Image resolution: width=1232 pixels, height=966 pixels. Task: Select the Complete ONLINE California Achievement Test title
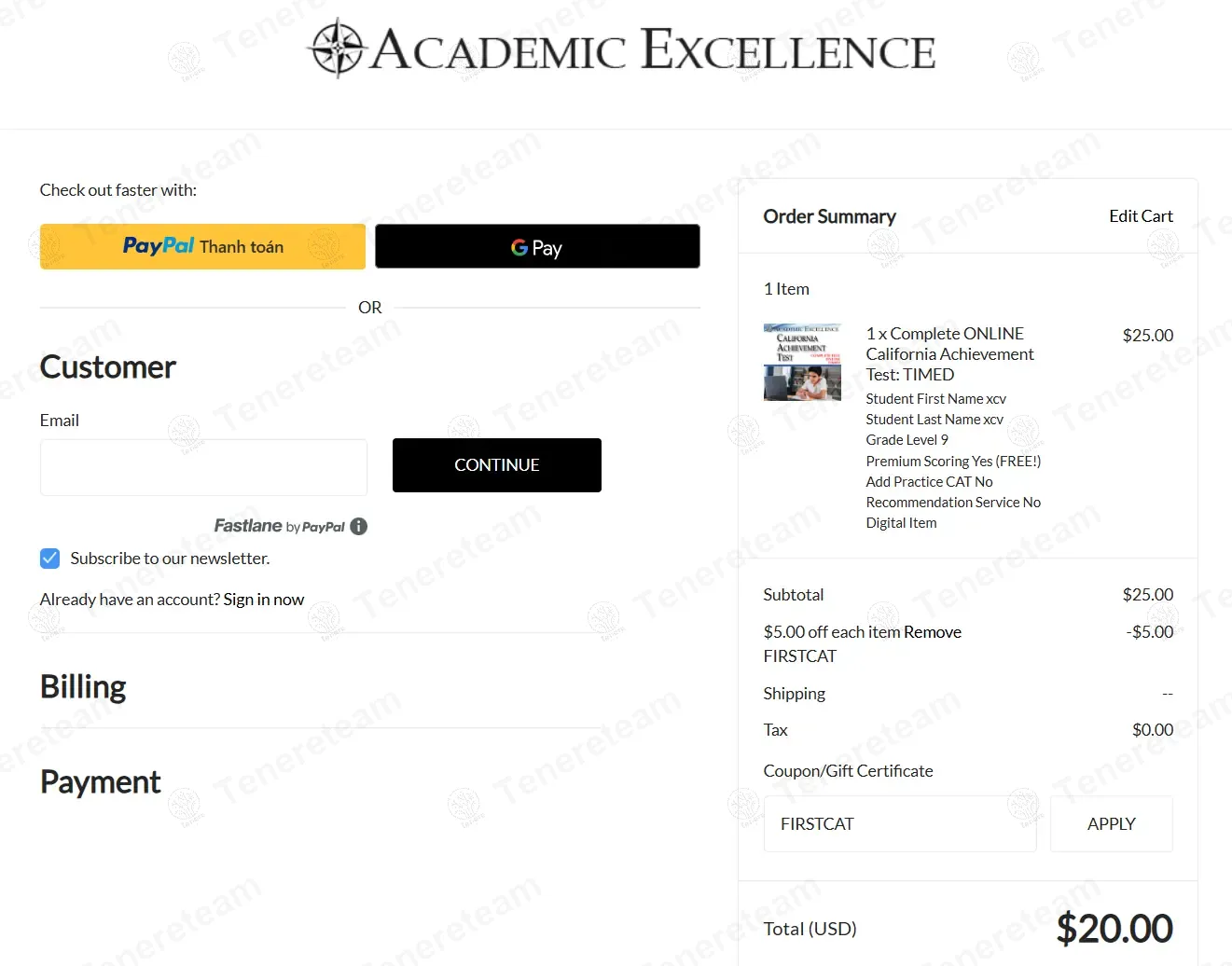point(949,354)
